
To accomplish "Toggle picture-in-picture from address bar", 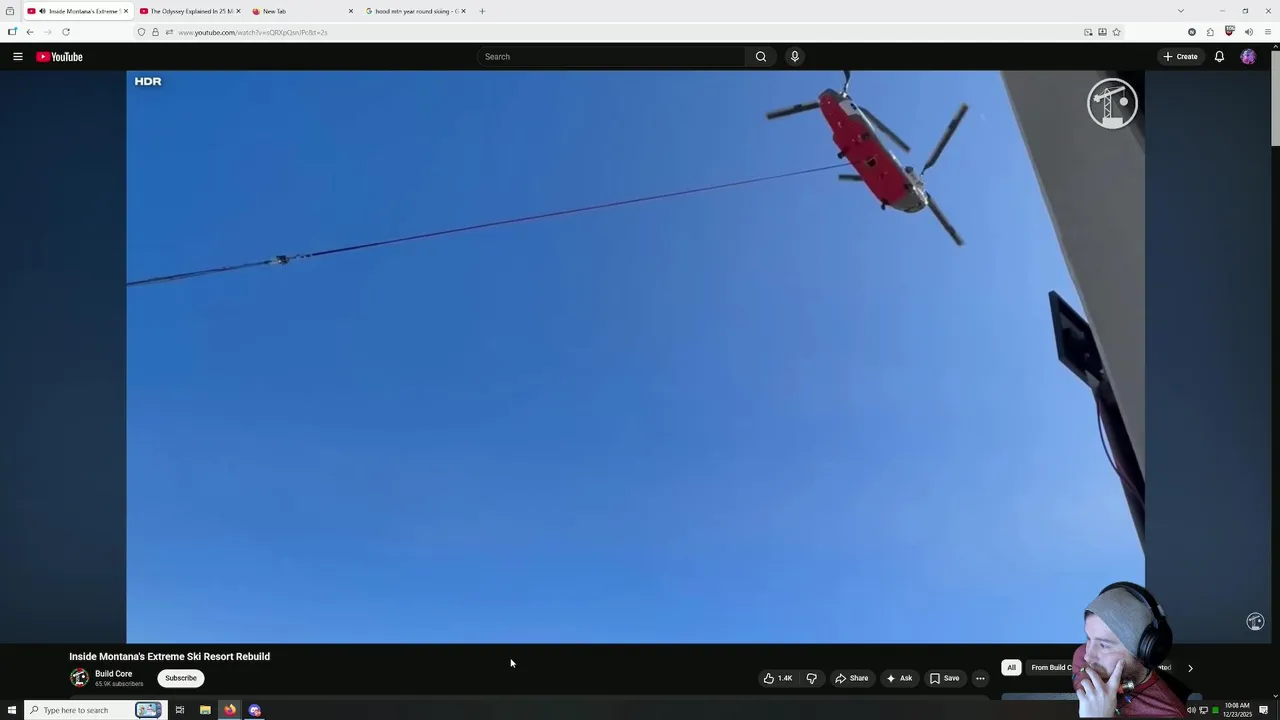I will (x=1088, y=32).
